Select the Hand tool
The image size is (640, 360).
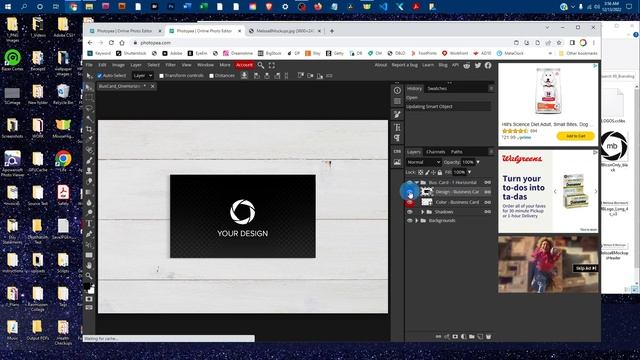tap(89, 265)
